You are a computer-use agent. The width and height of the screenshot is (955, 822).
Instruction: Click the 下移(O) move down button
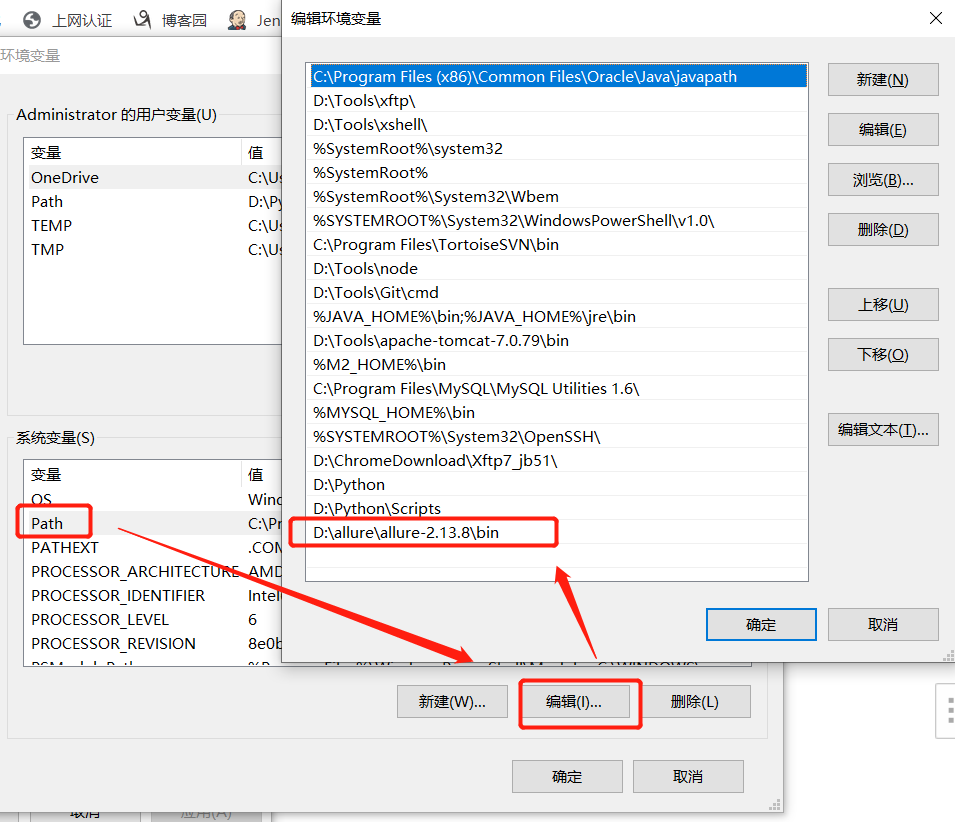coord(883,354)
